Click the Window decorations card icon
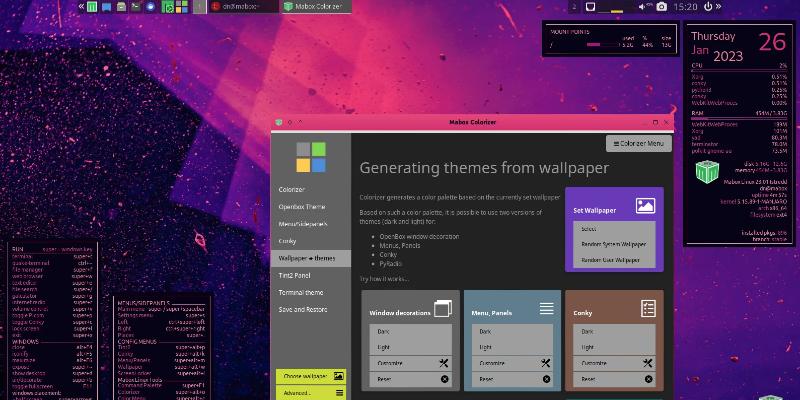The image size is (800, 400). point(442,309)
